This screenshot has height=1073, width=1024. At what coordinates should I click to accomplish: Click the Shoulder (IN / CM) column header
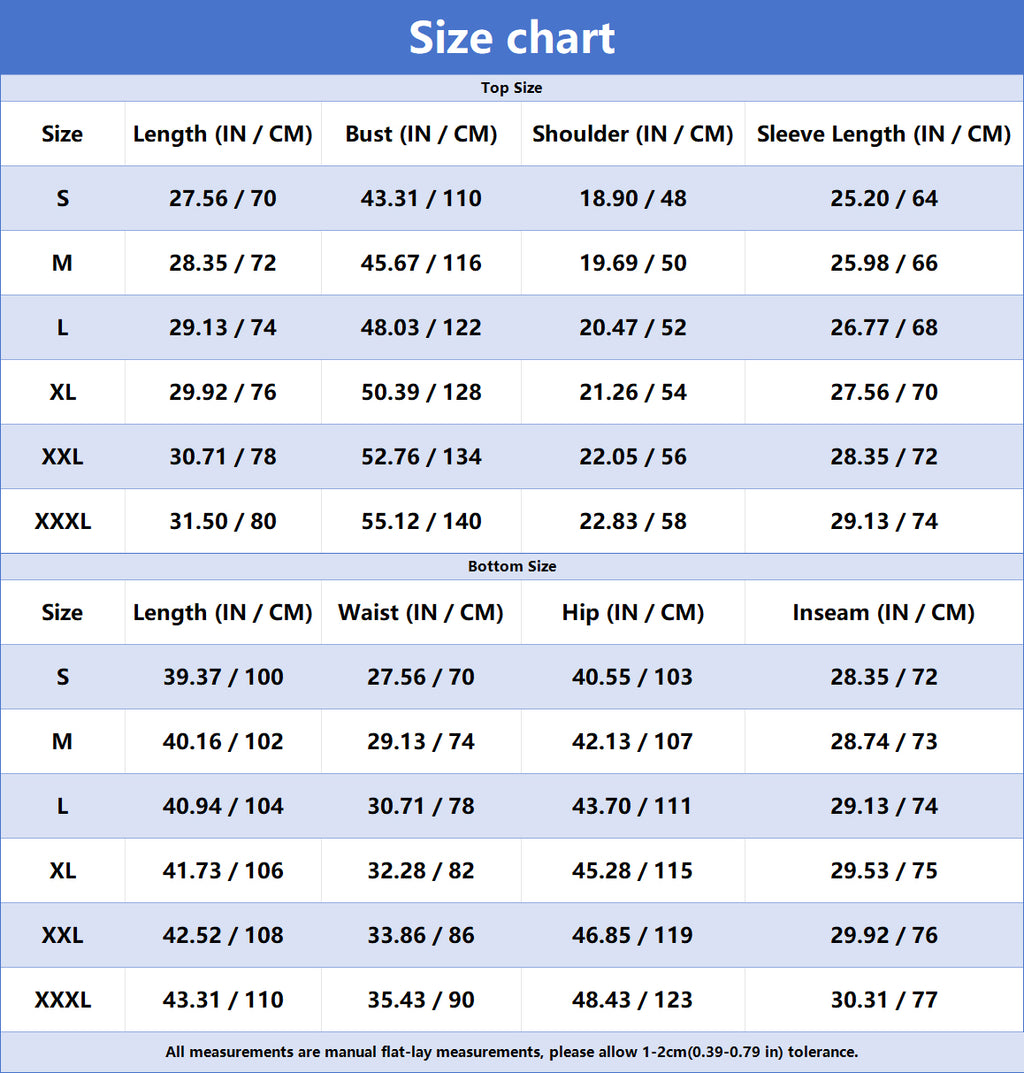632,134
